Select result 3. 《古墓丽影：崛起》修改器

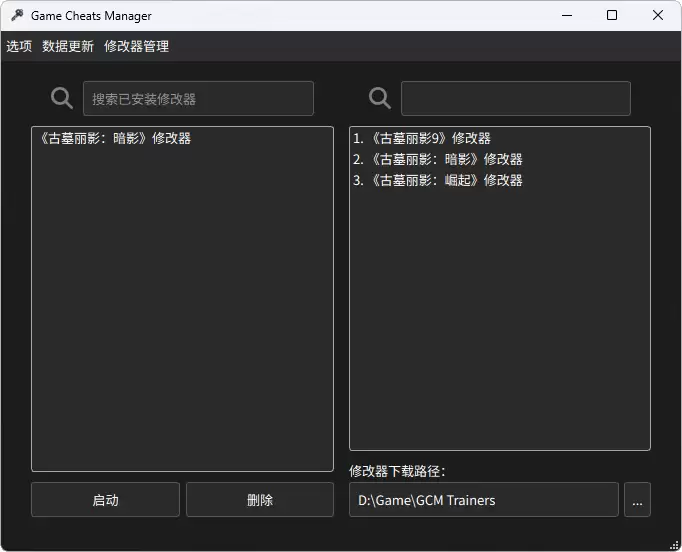tap(500, 180)
